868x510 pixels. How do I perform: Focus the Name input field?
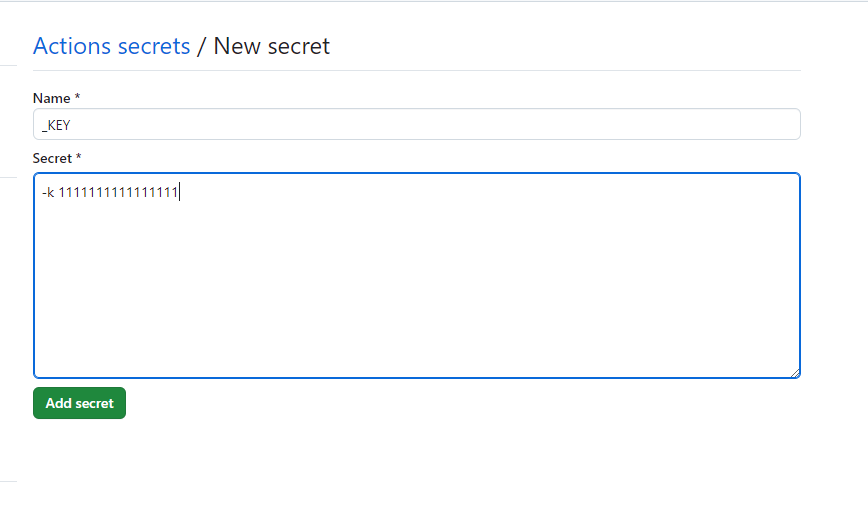pos(417,124)
